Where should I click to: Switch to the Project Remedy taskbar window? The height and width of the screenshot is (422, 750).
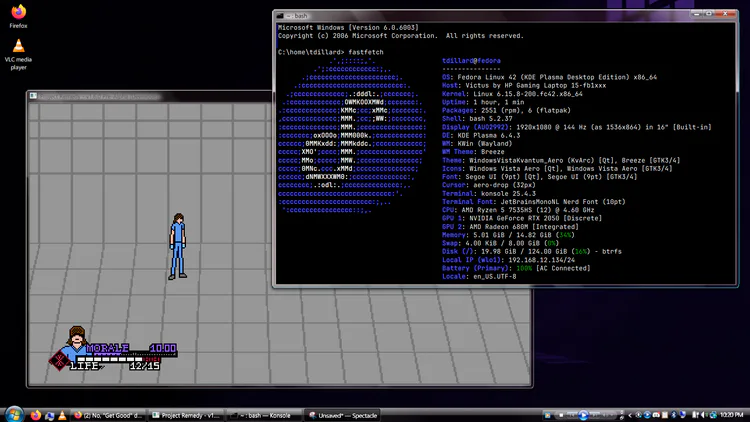point(186,415)
